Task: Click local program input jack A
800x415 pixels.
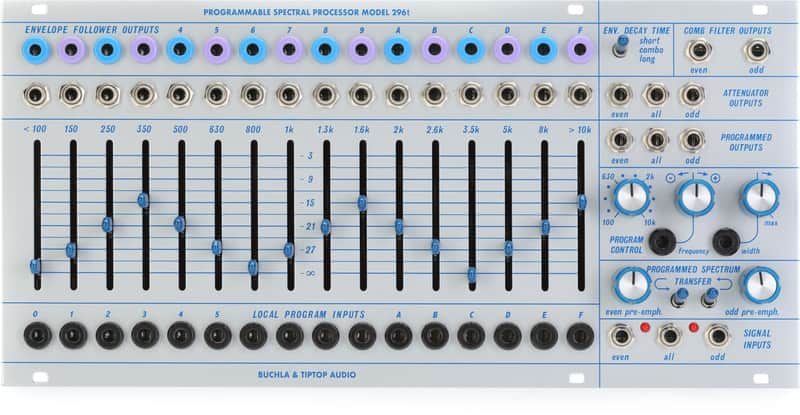Action: (398, 336)
